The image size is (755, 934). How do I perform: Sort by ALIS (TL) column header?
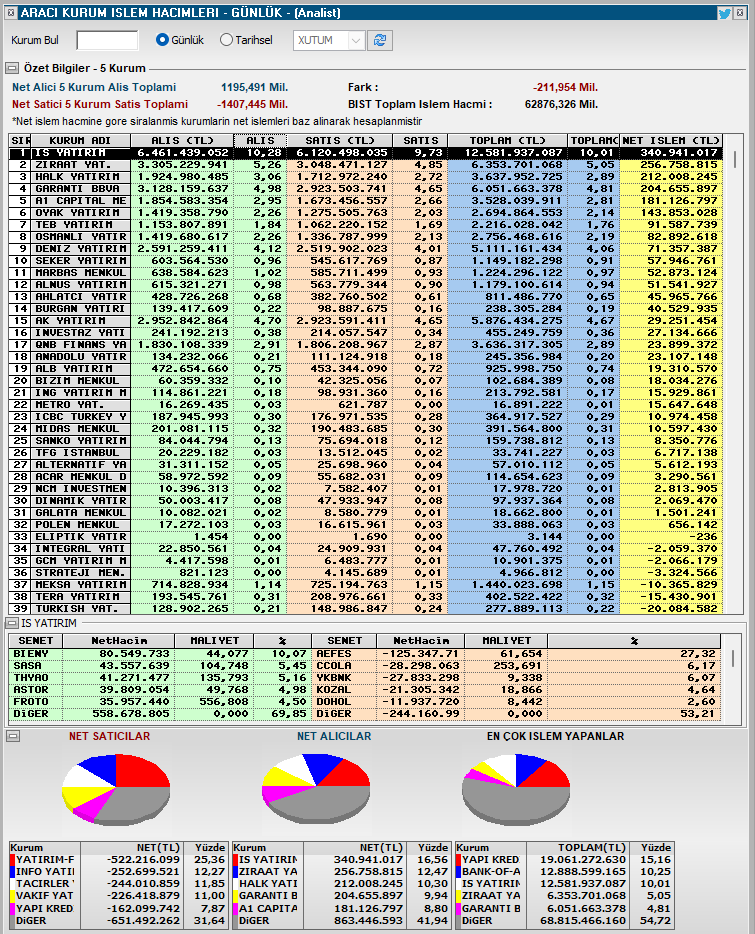[181, 141]
